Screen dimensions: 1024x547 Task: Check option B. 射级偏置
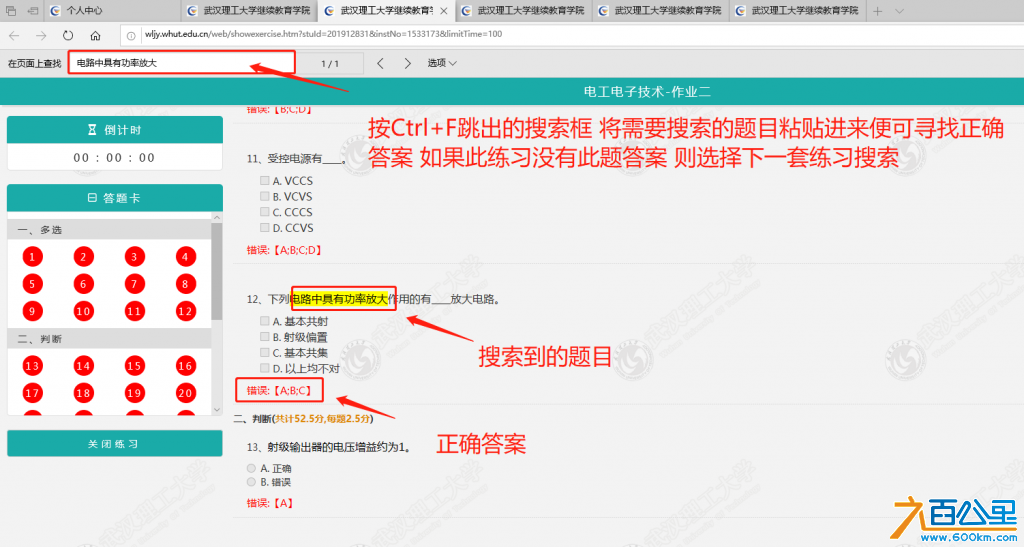pos(264,336)
